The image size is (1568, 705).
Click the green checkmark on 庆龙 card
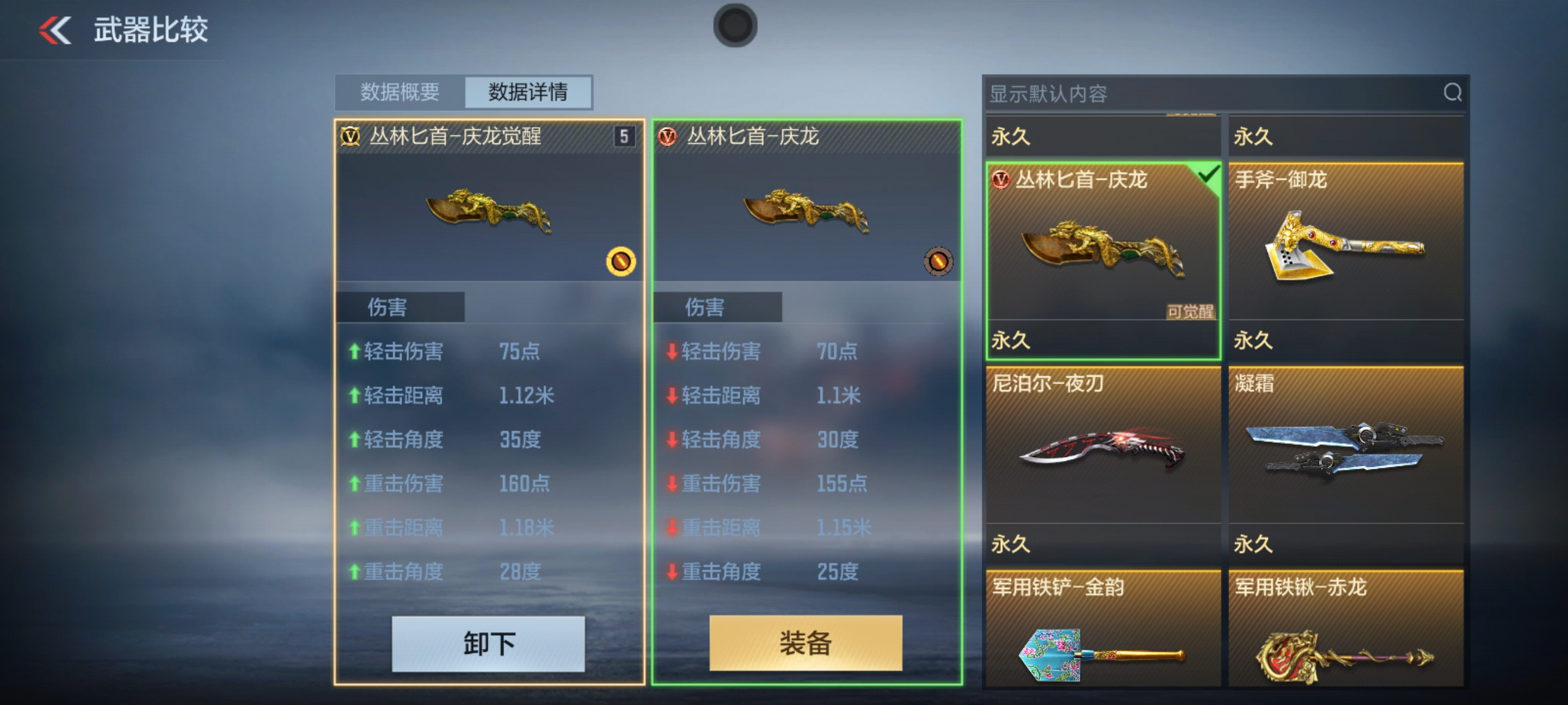(1208, 175)
